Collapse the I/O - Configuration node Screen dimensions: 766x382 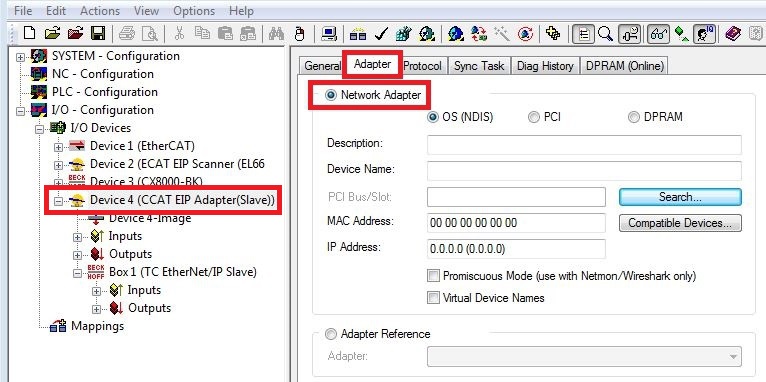[20, 111]
